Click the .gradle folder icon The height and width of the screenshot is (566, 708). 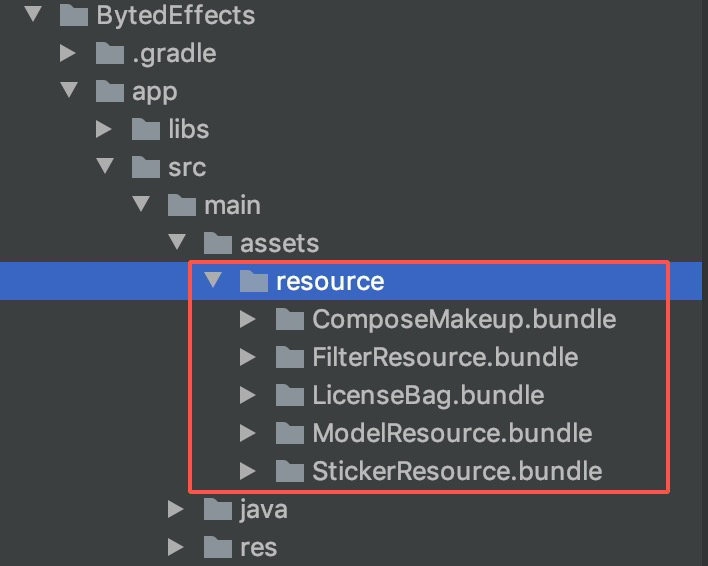click(110, 54)
